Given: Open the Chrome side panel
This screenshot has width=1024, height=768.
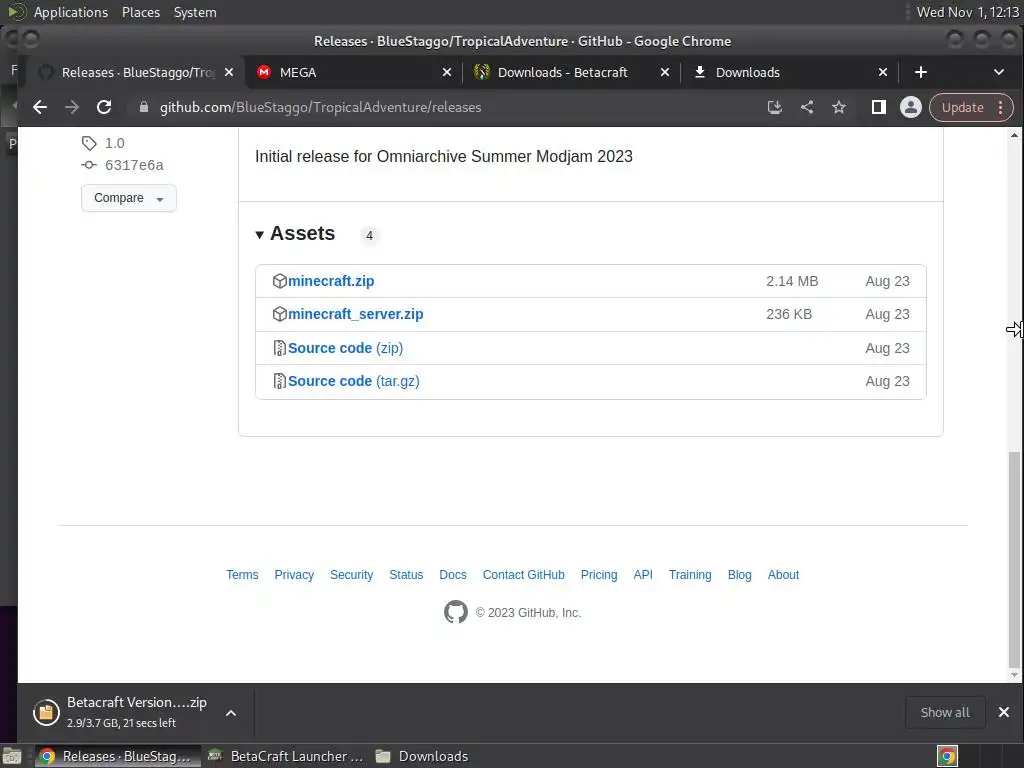Looking at the screenshot, I should click(878, 107).
